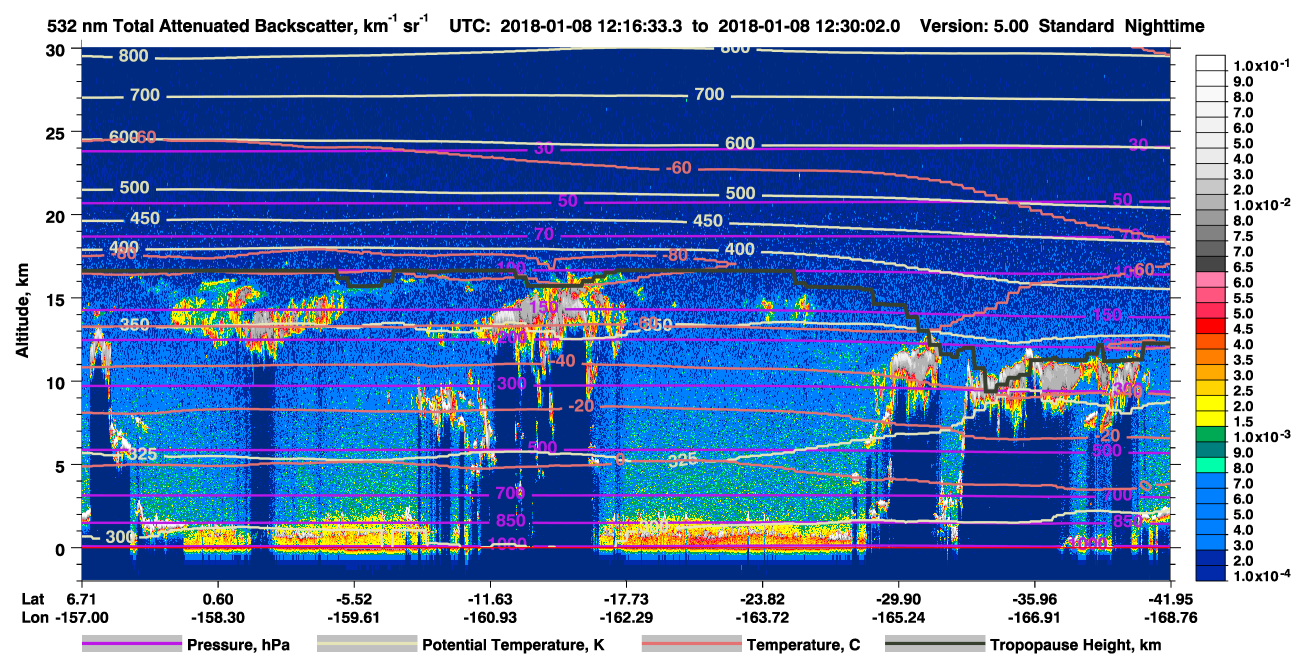Click the 'Pressure, hPa' legend label
This screenshot has height=667, width=1300.
pyautogui.click(x=238, y=645)
